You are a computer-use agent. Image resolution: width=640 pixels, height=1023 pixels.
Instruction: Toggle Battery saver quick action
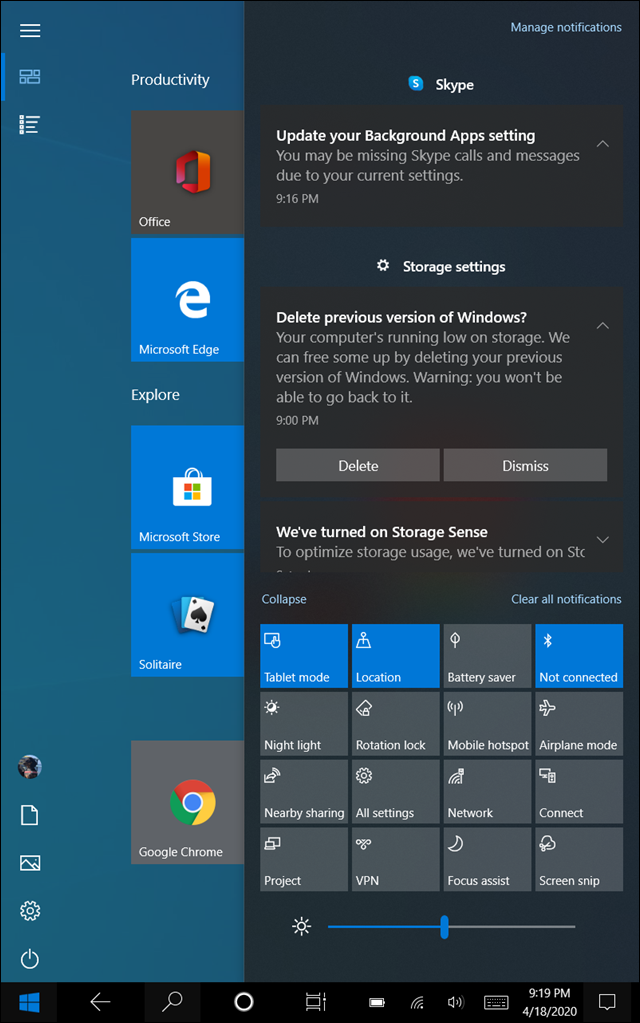click(x=487, y=656)
